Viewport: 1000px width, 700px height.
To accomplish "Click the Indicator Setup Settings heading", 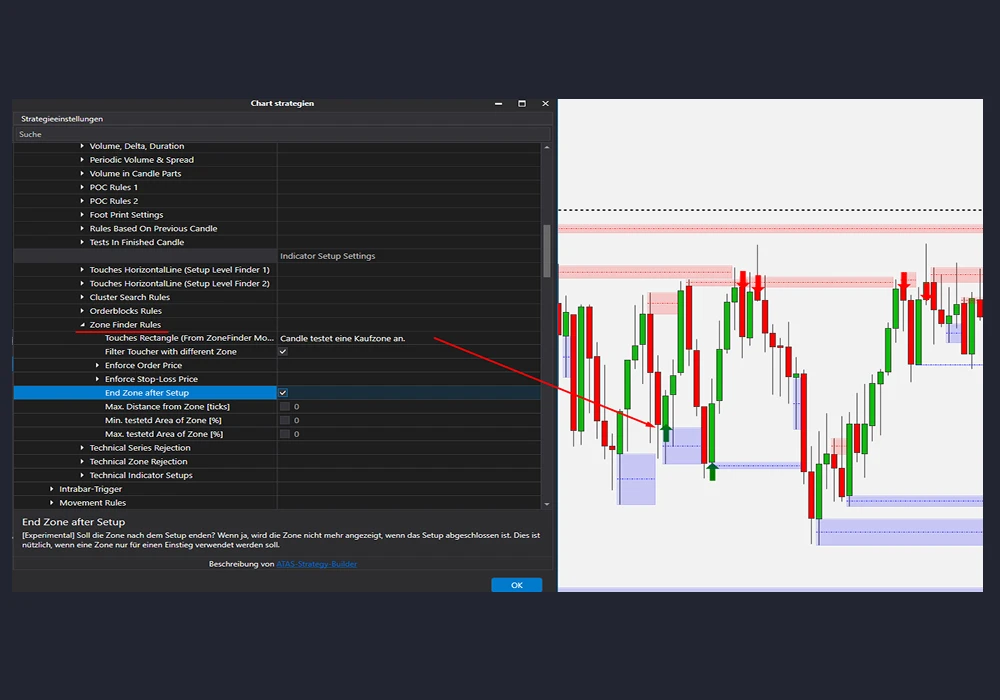I will tap(328, 256).
